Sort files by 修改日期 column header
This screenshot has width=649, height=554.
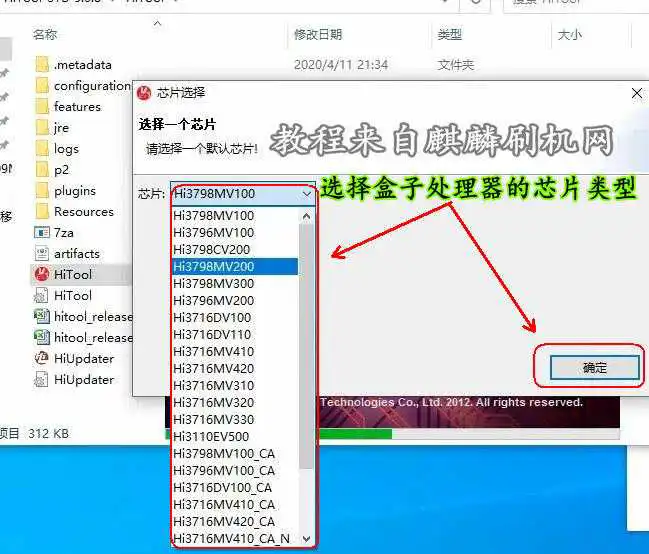tap(318, 34)
